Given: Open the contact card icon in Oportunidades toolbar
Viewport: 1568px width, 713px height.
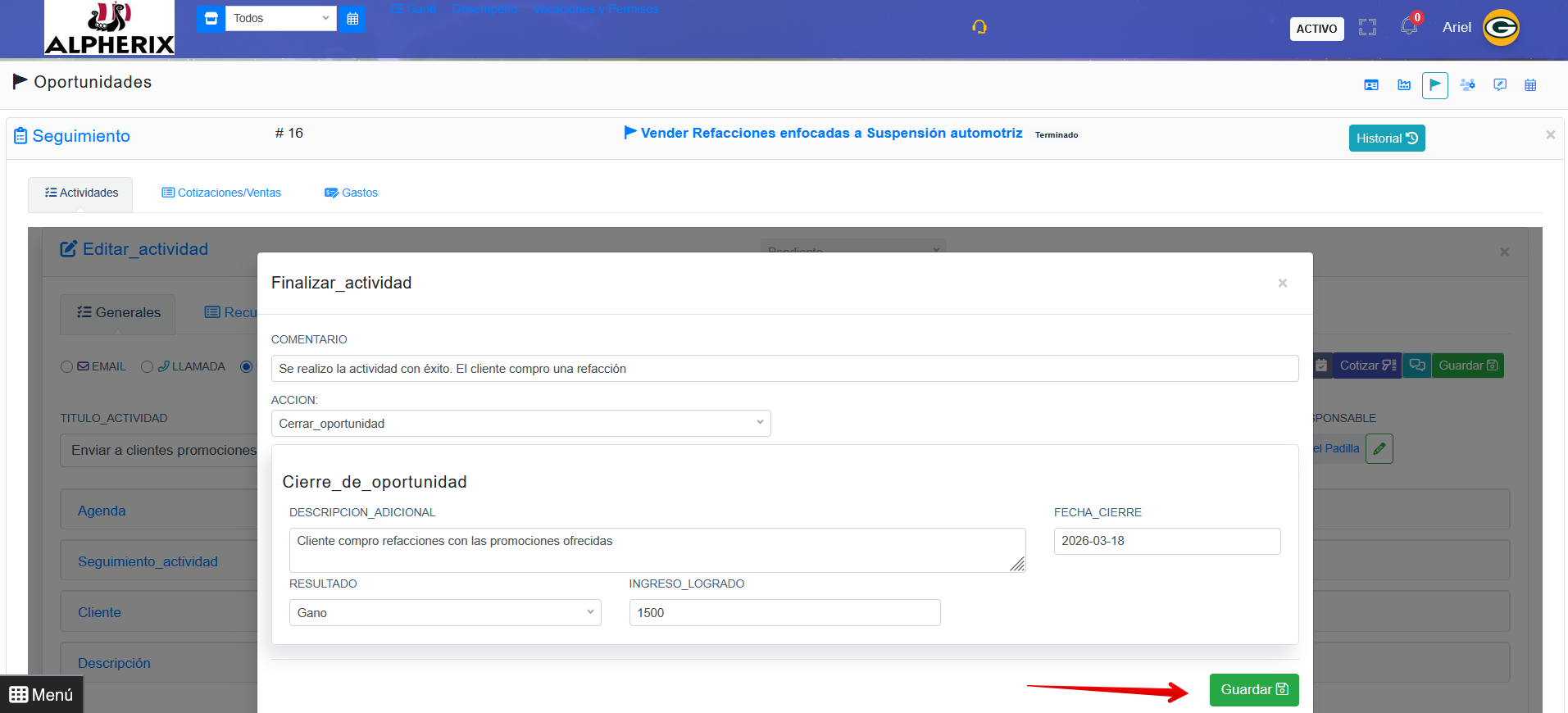Looking at the screenshot, I should tap(1371, 85).
